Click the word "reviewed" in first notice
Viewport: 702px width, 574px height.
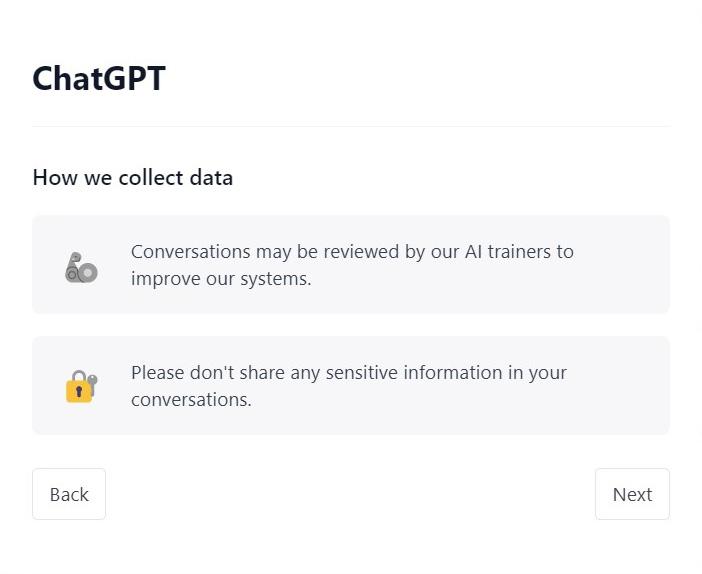pos(360,252)
